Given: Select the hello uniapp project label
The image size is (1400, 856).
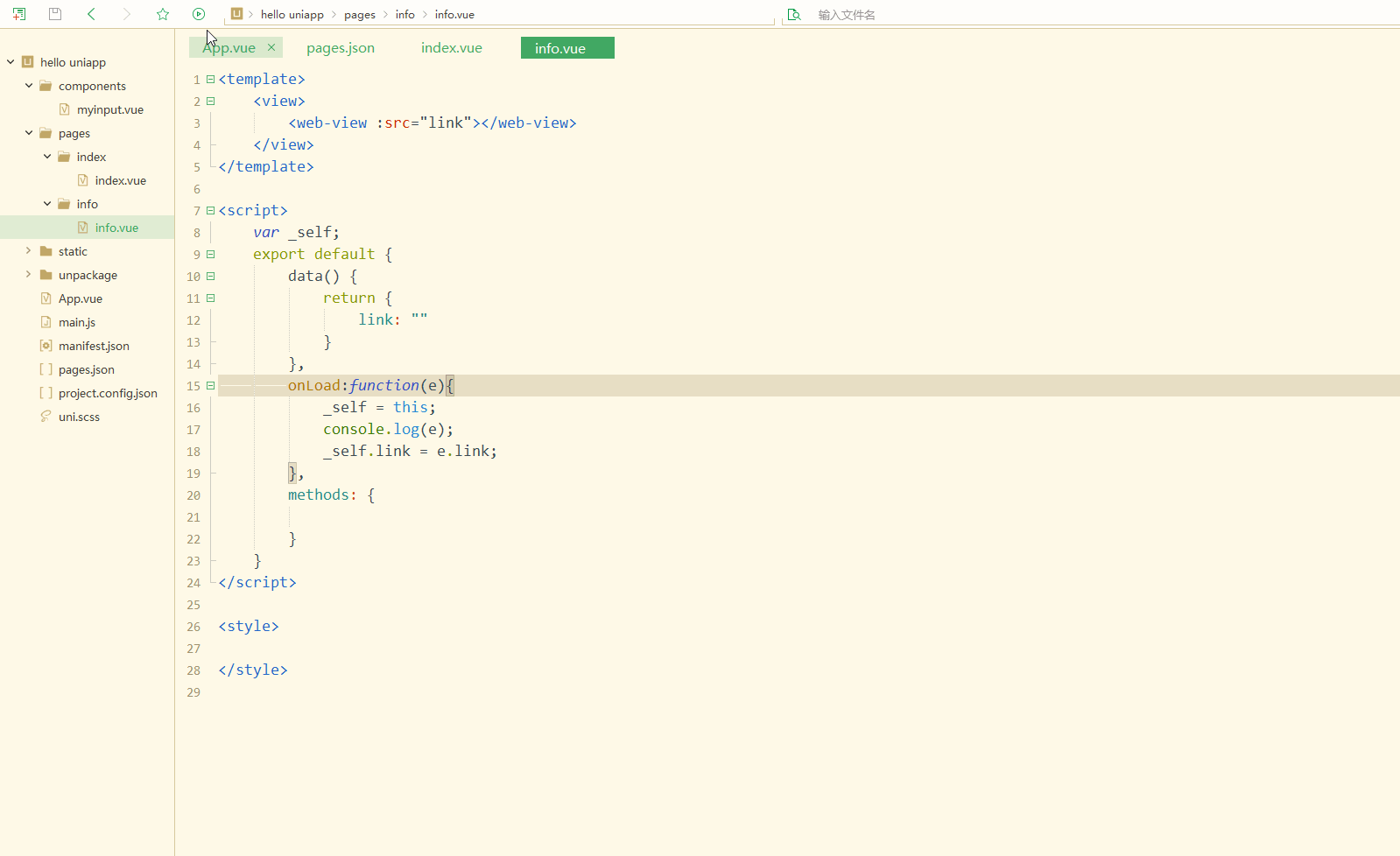Looking at the screenshot, I should pos(73,62).
